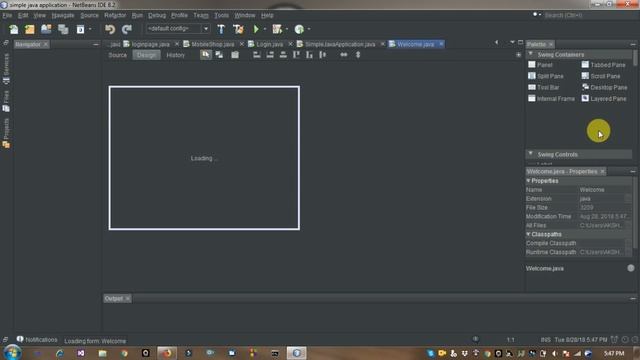Open the Tools menu
Screen dimensions: 640x360
point(222,15)
